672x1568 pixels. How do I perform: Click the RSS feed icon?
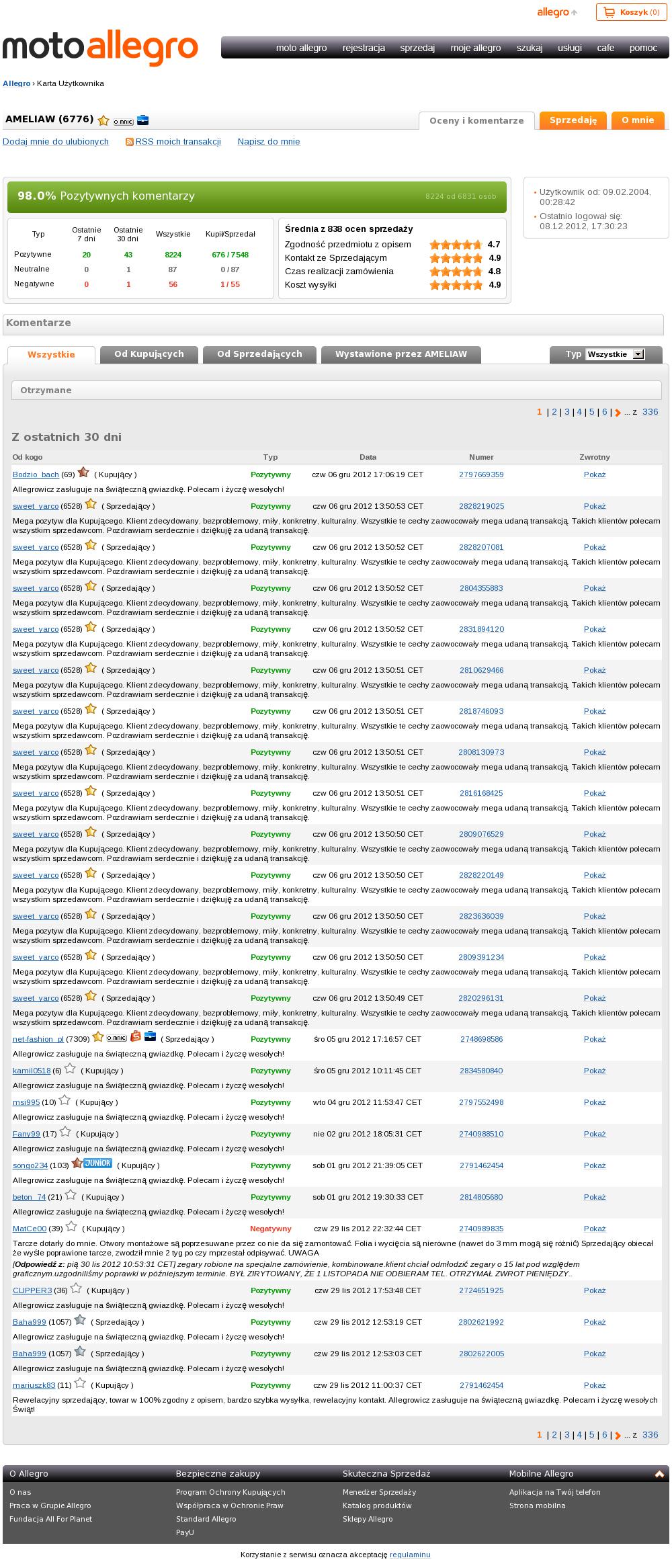coord(130,142)
